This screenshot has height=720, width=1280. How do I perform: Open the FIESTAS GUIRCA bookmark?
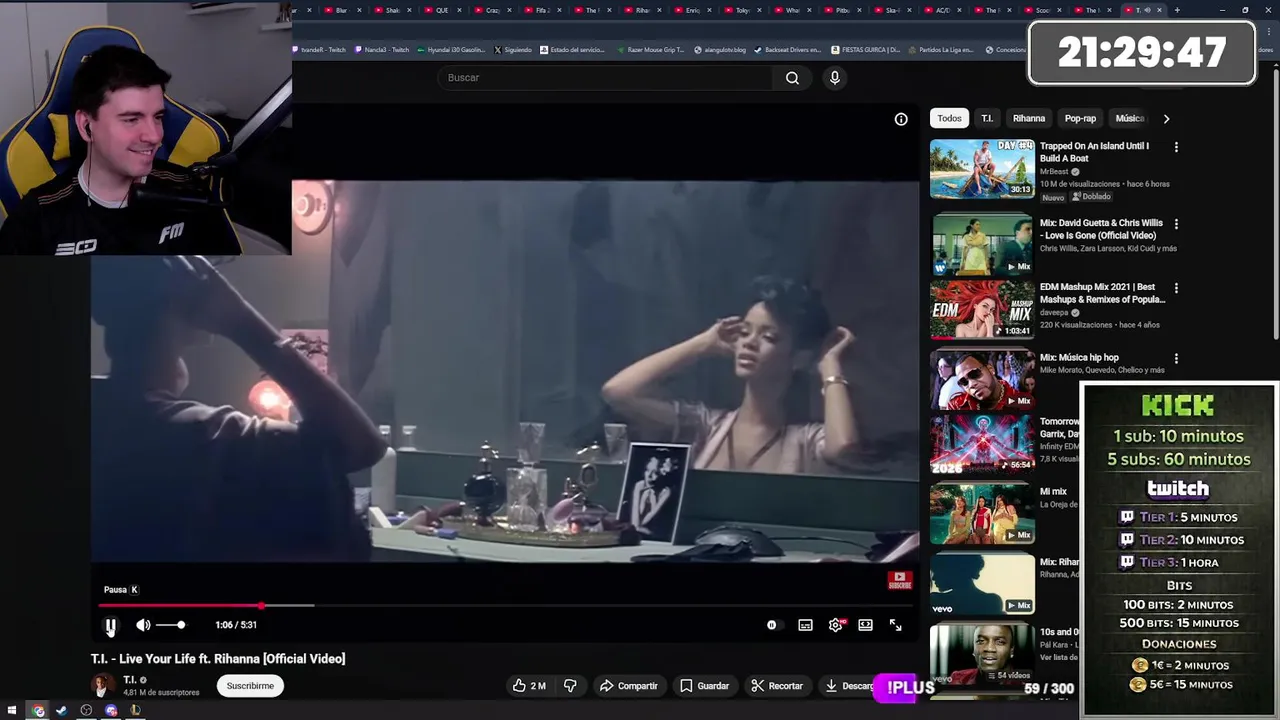(865, 50)
